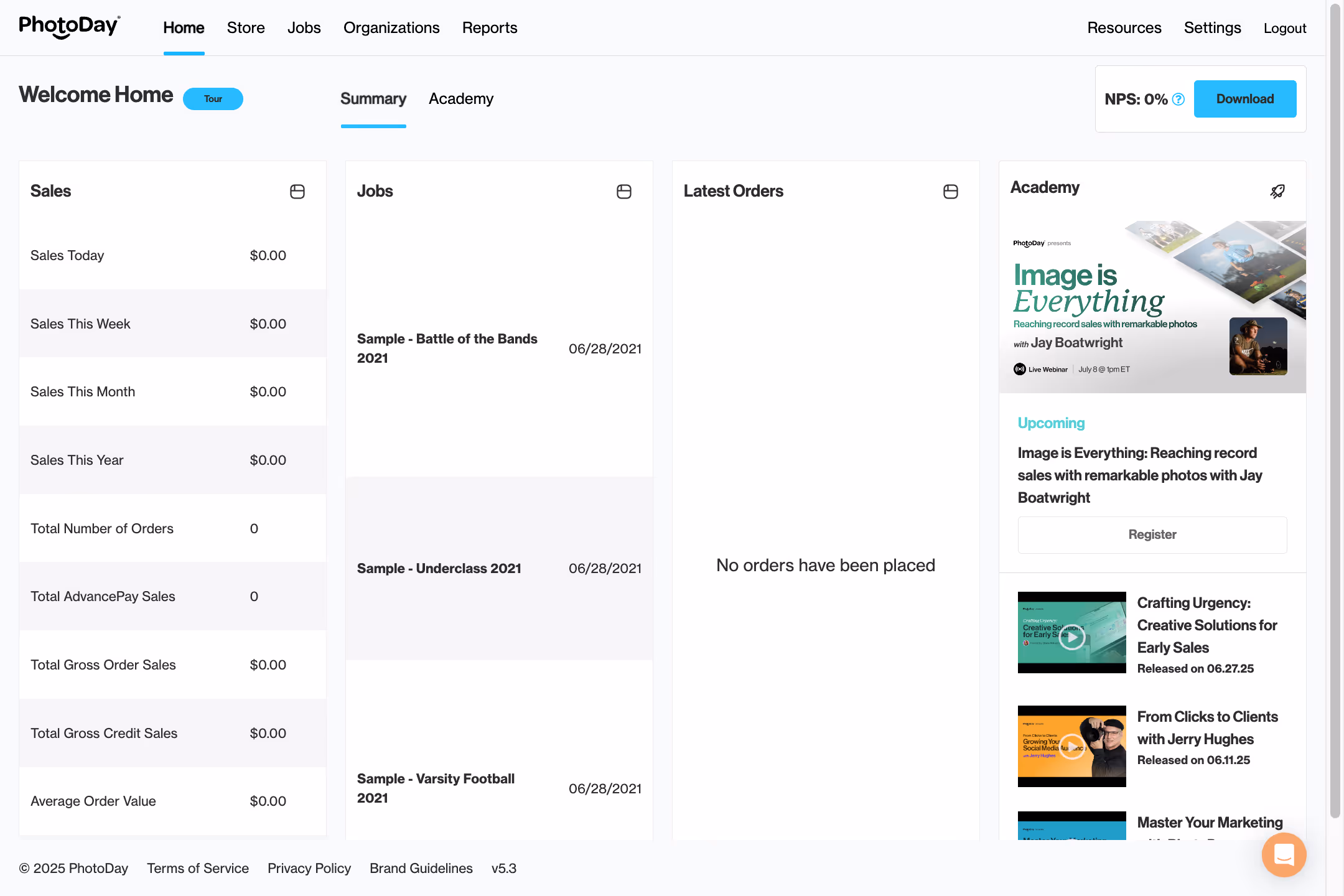This screenshot has width=1344, height=896.
Task: Open Crafting Urgency video title
Action: [1207, 625]
